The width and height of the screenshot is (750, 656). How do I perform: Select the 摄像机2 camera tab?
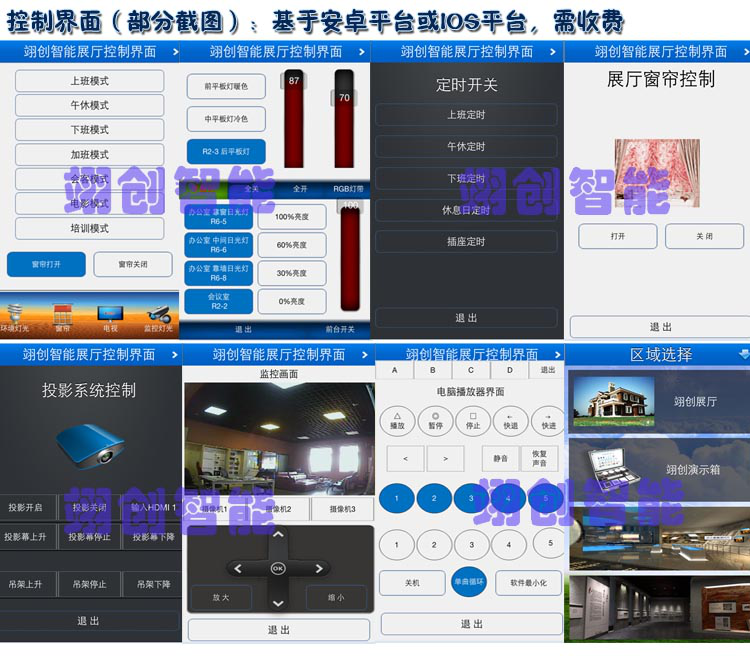tap(278, 509)
